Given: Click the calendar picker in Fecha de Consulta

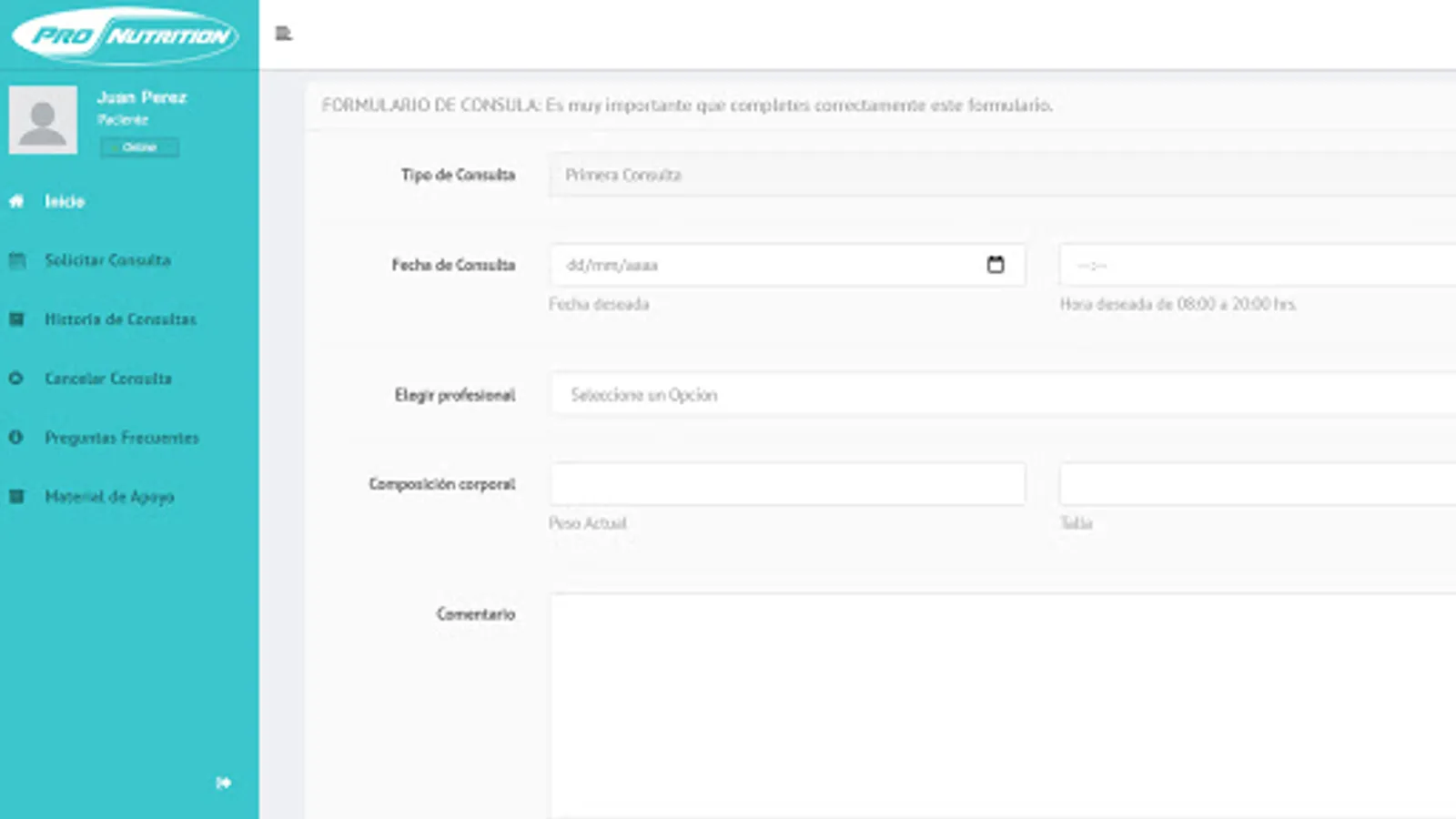Looking at the screenshot, I should point(997,265).
